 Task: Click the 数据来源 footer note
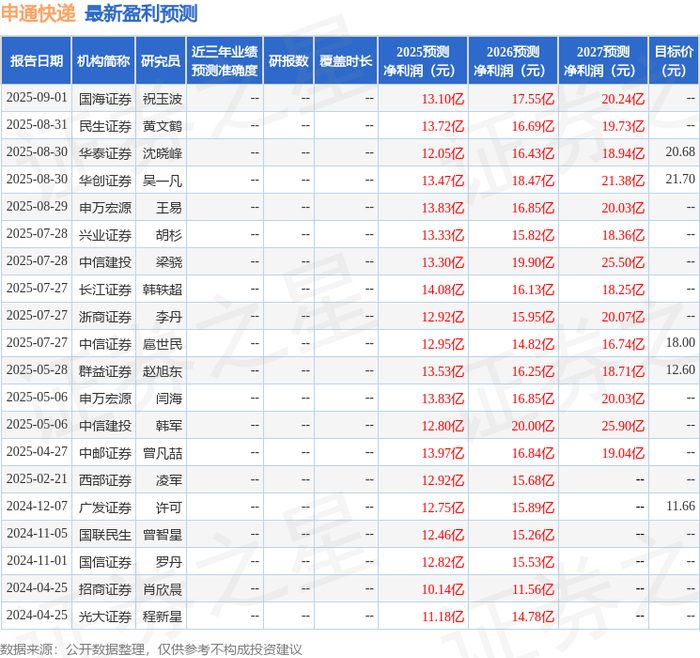[151, 649]
